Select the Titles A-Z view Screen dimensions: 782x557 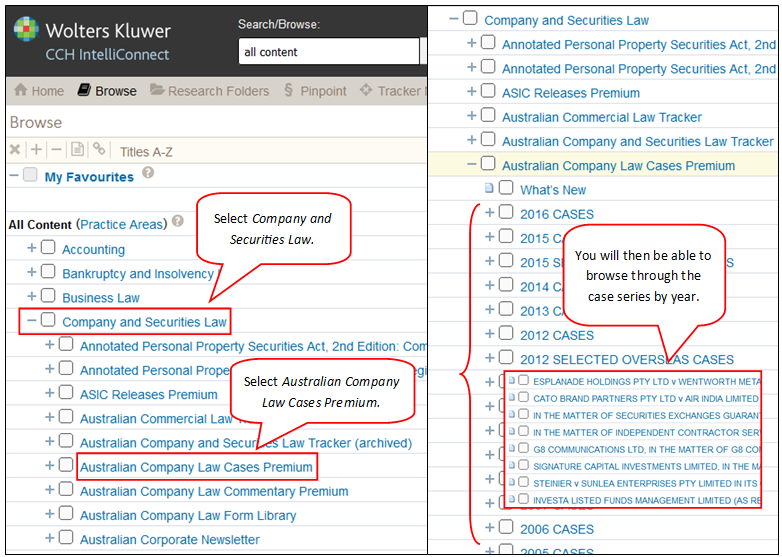point(146,152)
